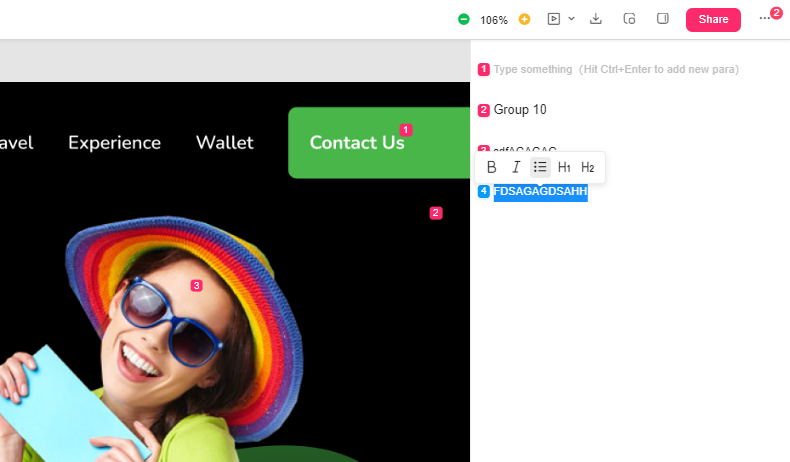Apply H1 heading style
Viewport: 790px width, 462px height.
[564, 167]
